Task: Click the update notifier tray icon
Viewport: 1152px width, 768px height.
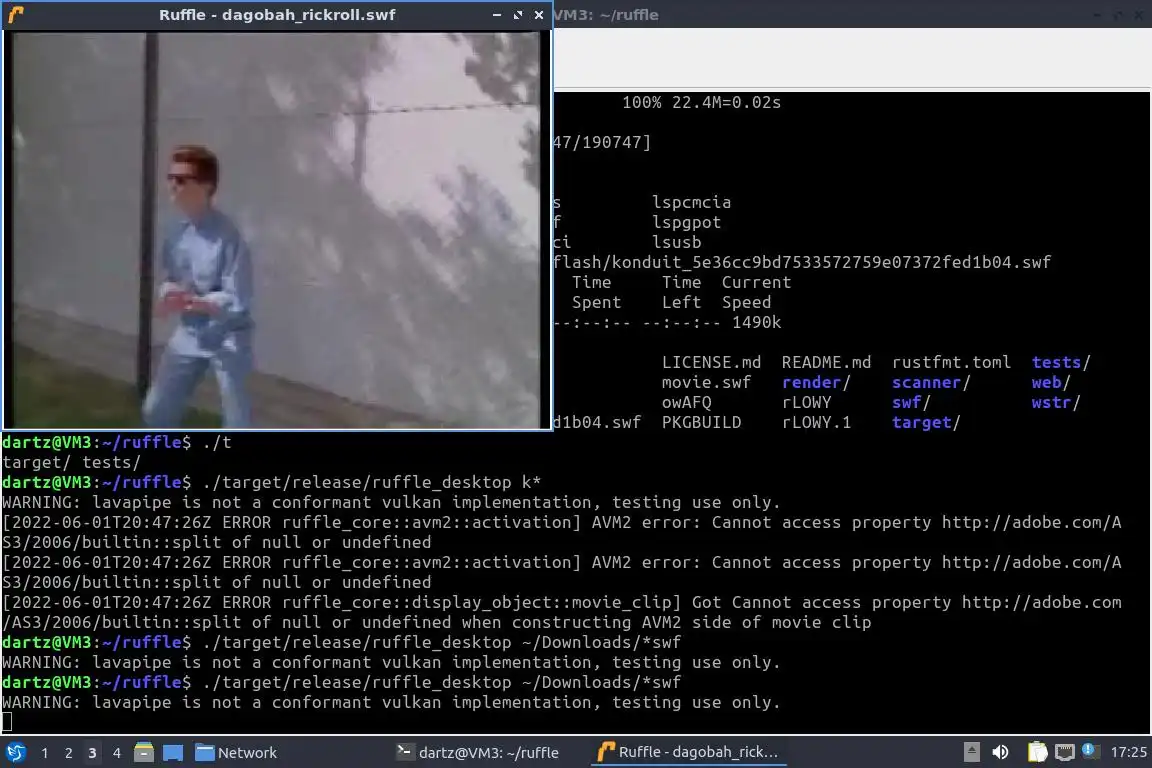Action: coord(1090,751)
